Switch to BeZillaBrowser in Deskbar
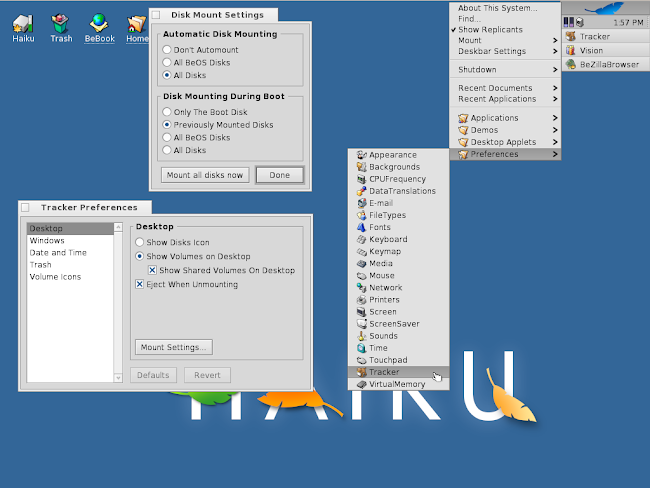 click(606, 64)
